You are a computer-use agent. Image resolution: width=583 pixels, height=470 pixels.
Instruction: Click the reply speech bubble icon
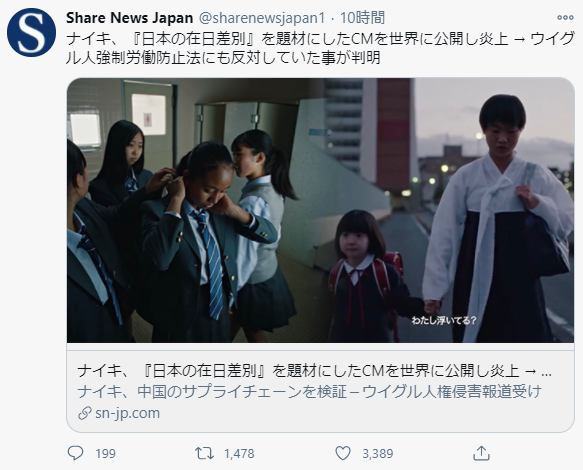coord(75,453)
